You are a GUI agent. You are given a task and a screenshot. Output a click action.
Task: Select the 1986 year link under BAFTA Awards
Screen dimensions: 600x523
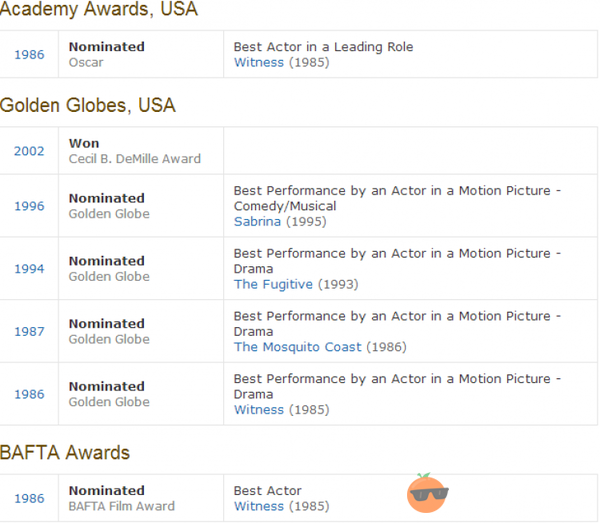29,498
